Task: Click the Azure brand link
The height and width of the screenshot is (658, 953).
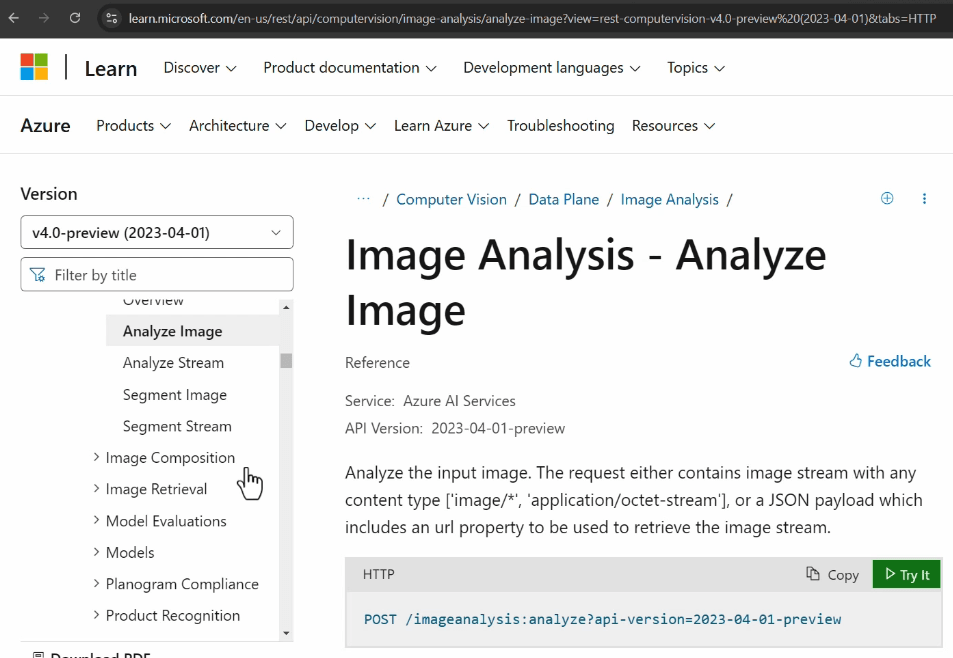Action: tap(46, 126)
